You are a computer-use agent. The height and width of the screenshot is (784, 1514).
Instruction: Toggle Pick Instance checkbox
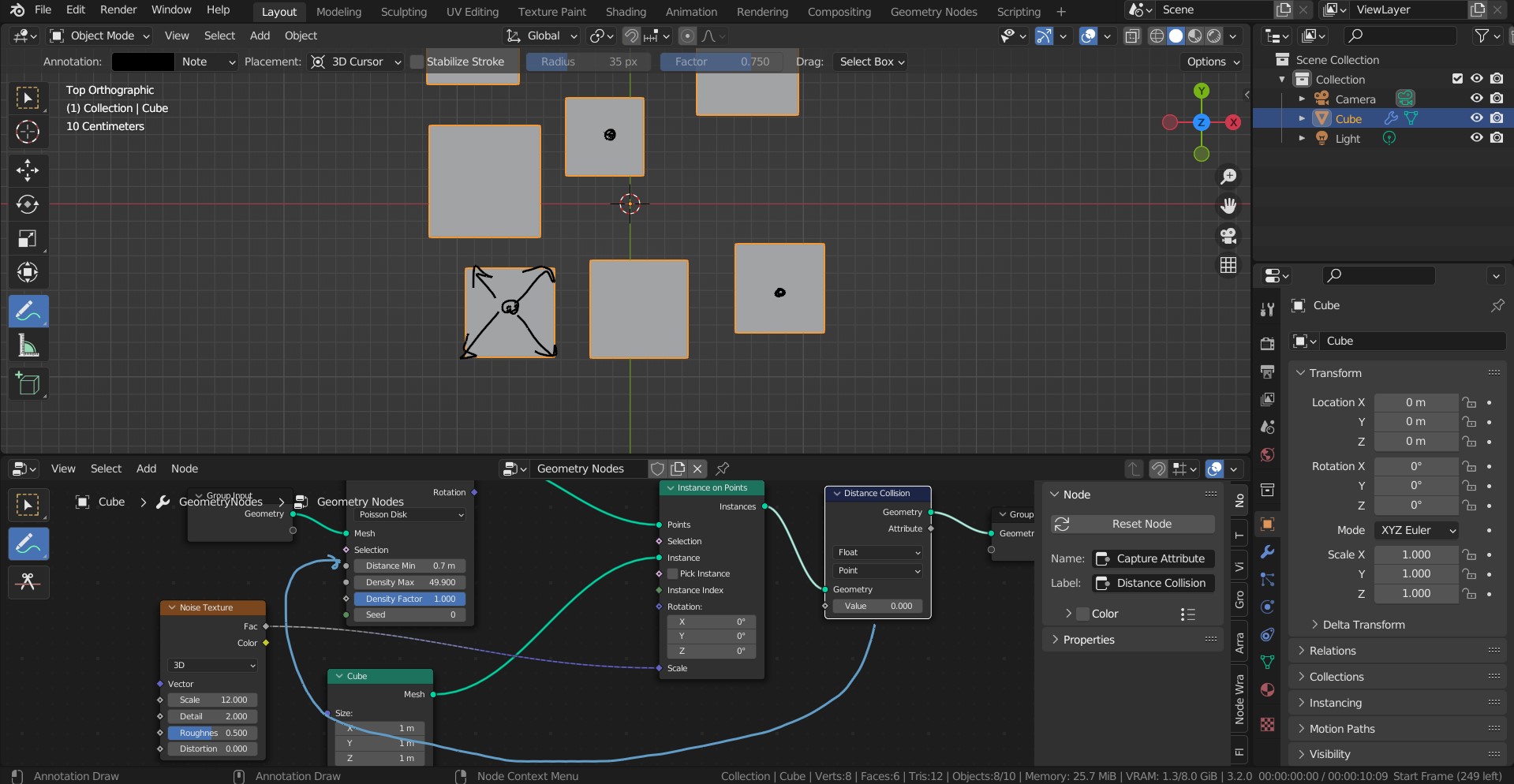(672, 573)
